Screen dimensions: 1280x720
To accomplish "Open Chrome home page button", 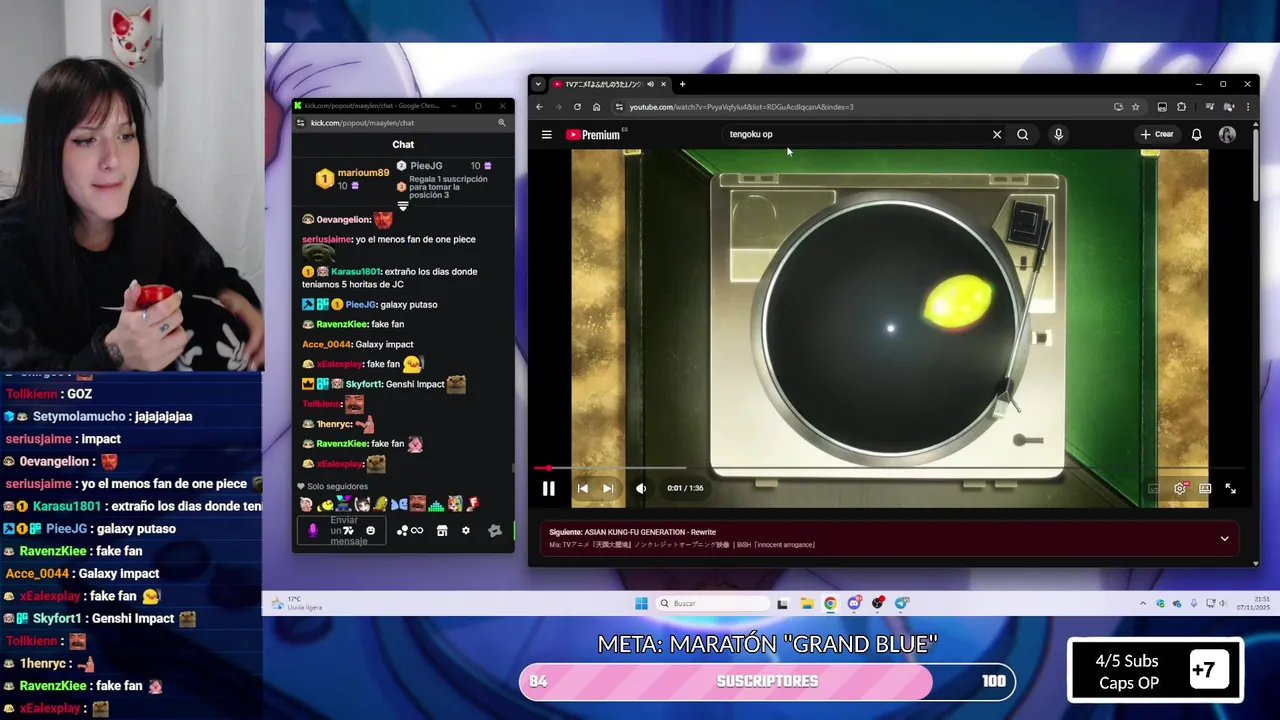I will (596, 107).
